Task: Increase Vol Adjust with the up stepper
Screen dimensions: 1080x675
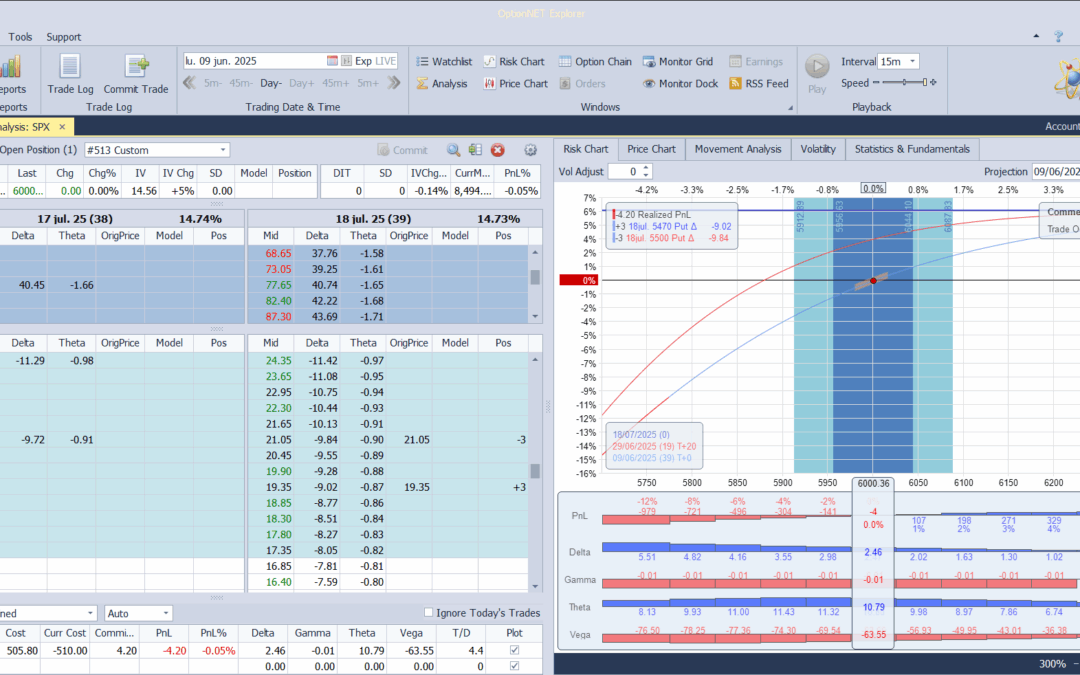Action: [646, 167]
